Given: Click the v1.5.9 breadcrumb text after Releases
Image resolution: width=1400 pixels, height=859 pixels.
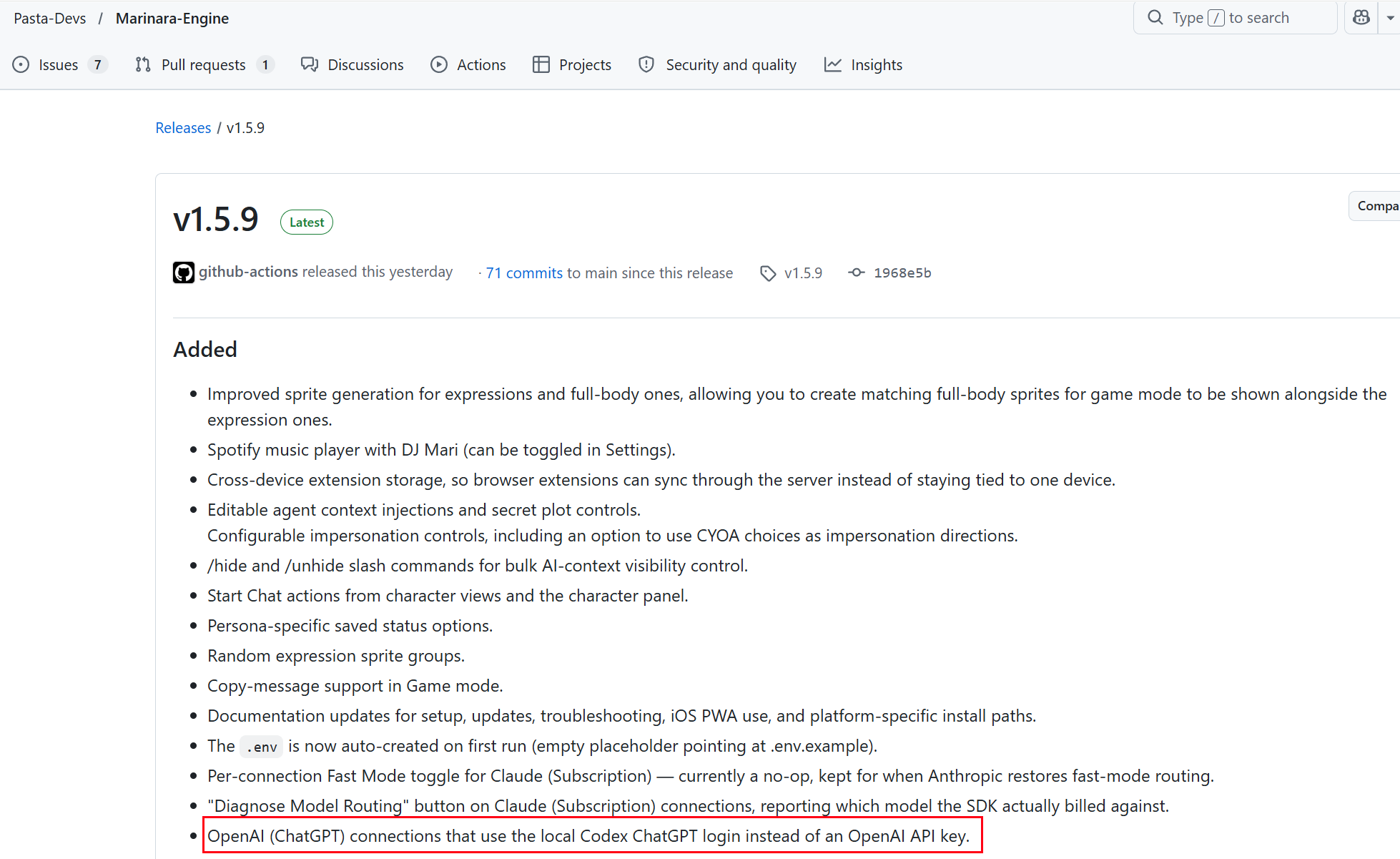Looking at the screenshot, I should coord(245,128).
